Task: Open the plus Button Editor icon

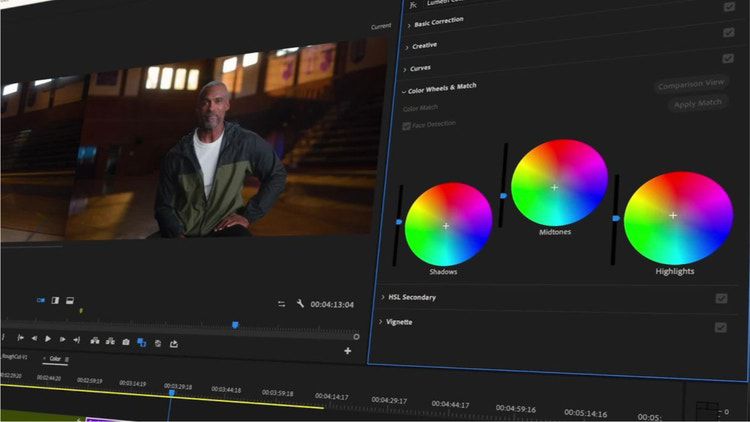Action: tap(348, 351)
